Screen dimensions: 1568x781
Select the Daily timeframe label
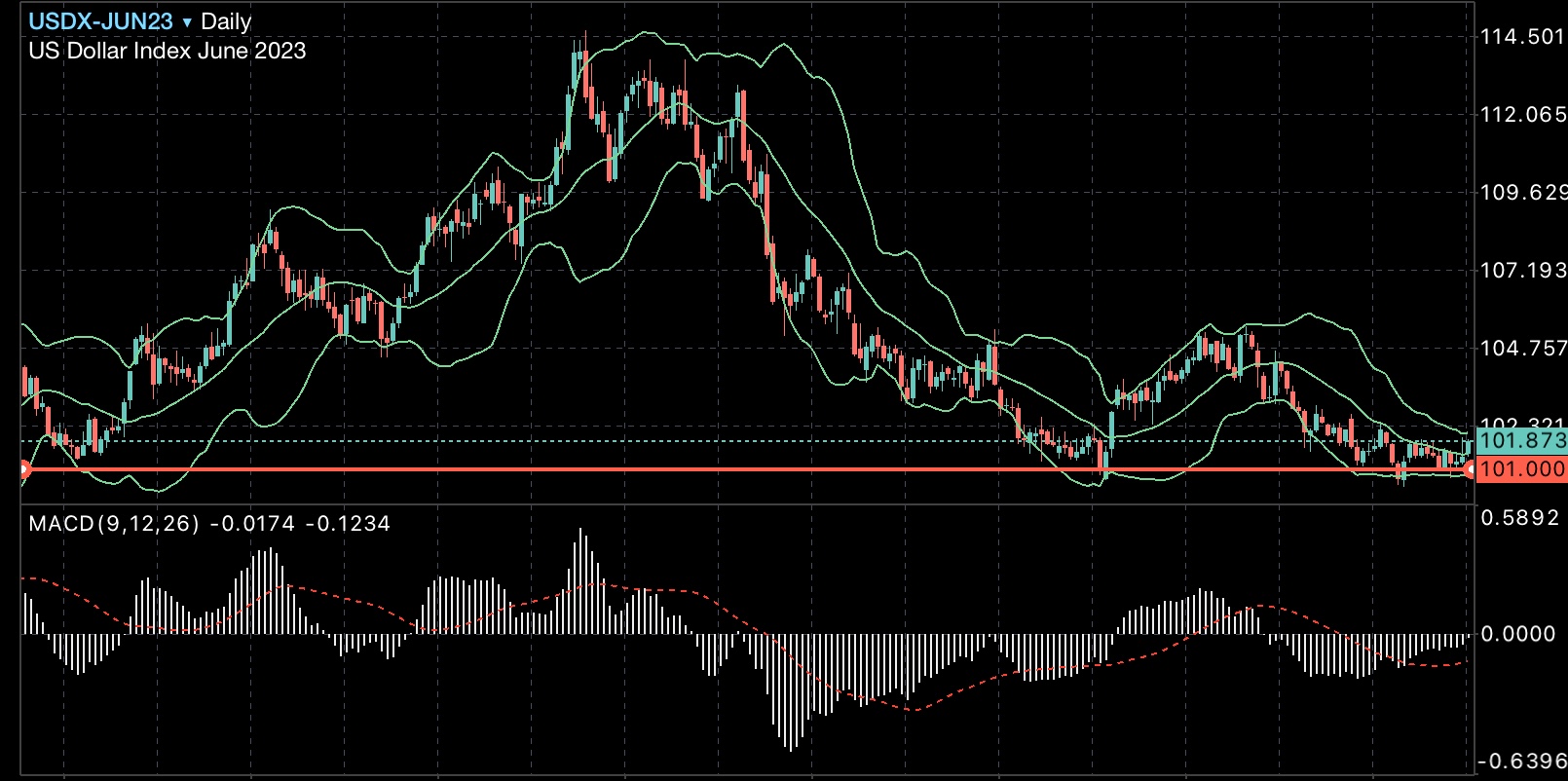pyautogui.click(x=226, y=21)
